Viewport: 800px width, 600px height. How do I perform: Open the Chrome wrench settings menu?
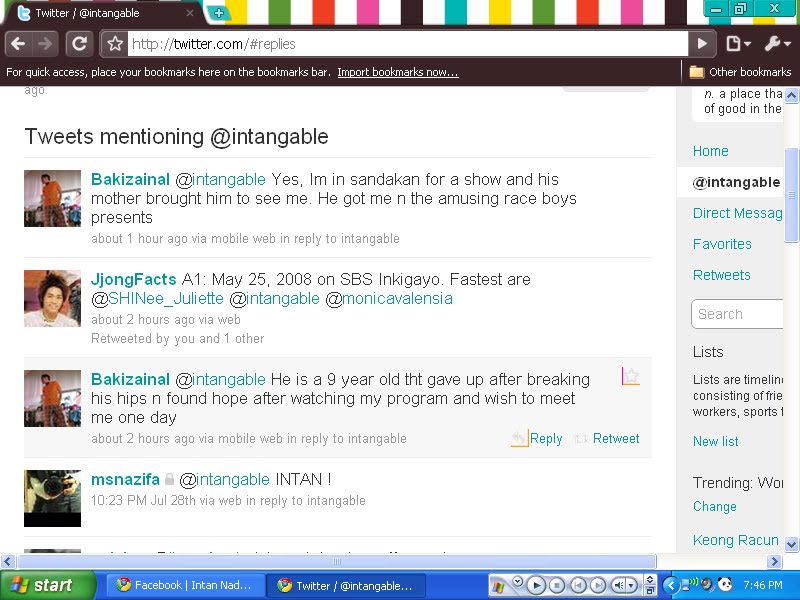(x=777, y=44)
